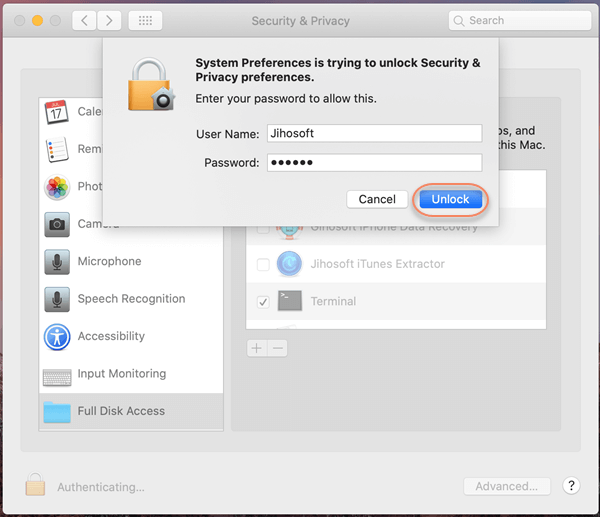Open the Input Monitoring category label
Viewport: 600px width, 517px height.
pos(122,373)
